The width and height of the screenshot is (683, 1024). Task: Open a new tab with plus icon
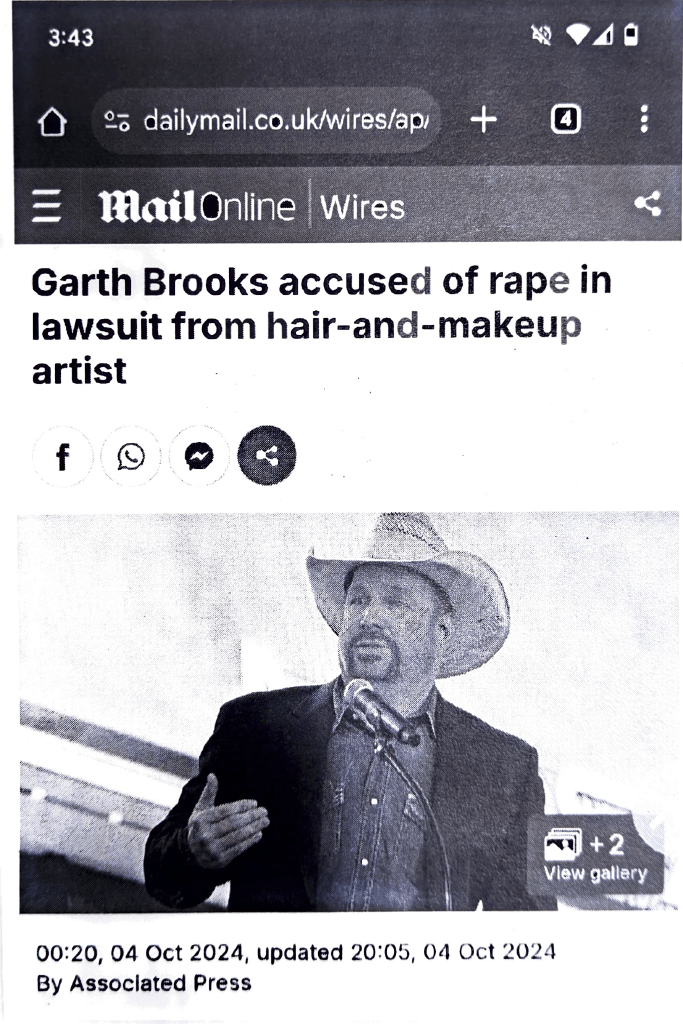[x=483, y=120]
